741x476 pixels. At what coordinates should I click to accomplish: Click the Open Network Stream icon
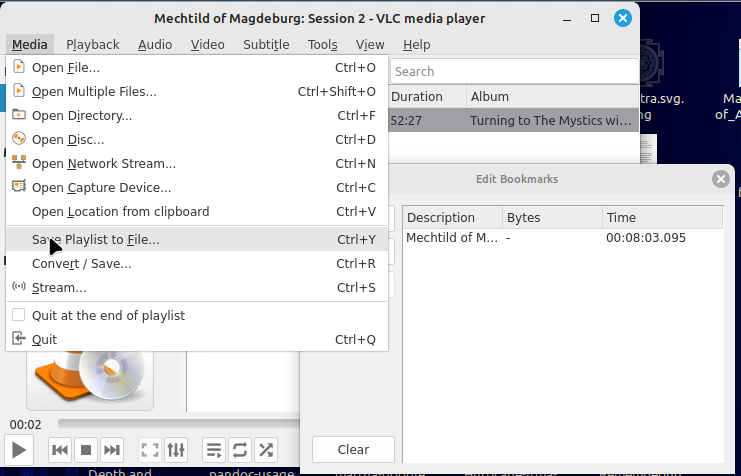tap(19, 163)
